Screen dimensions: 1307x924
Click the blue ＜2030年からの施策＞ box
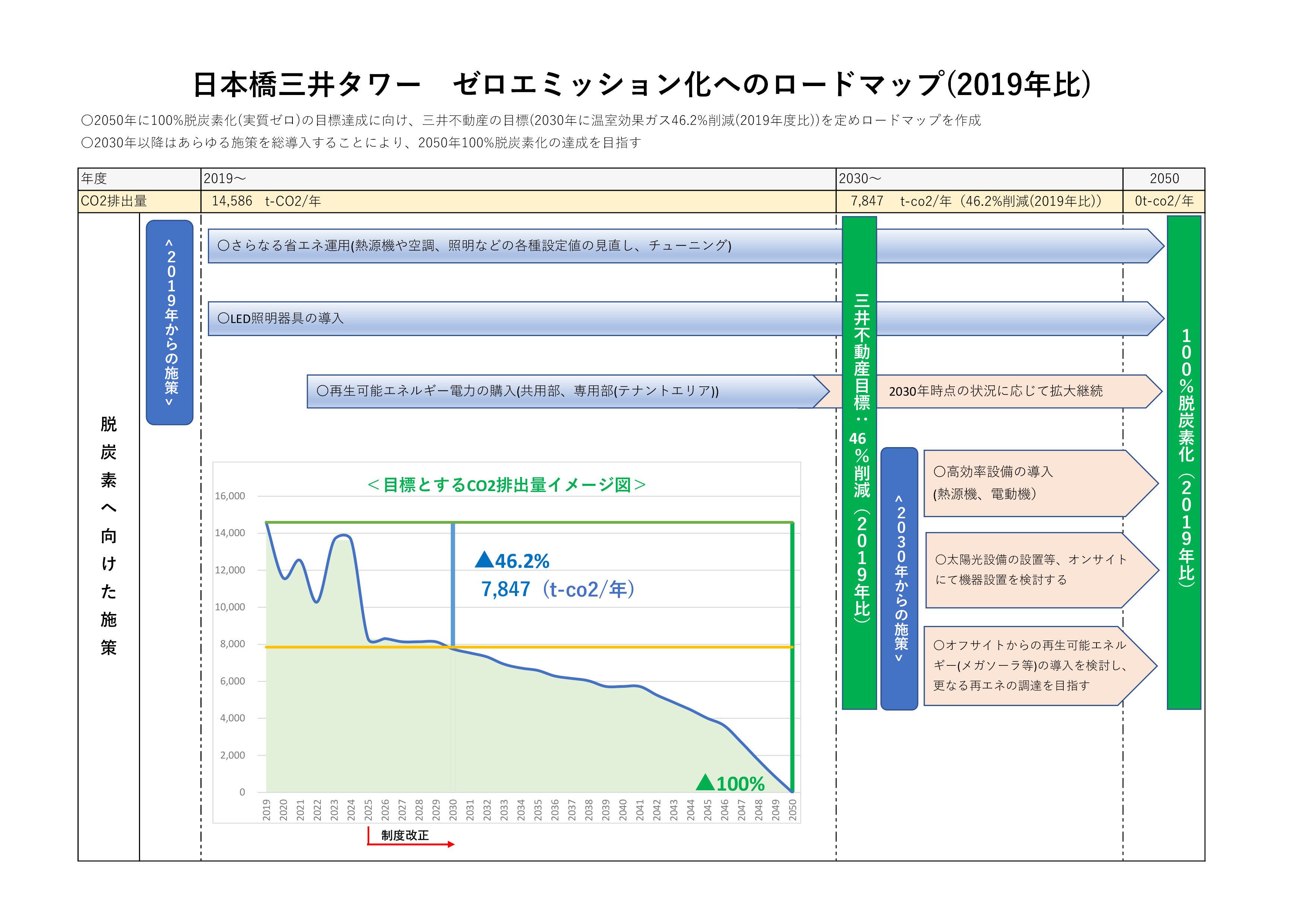pyautogui.click(x=899, y=578)
